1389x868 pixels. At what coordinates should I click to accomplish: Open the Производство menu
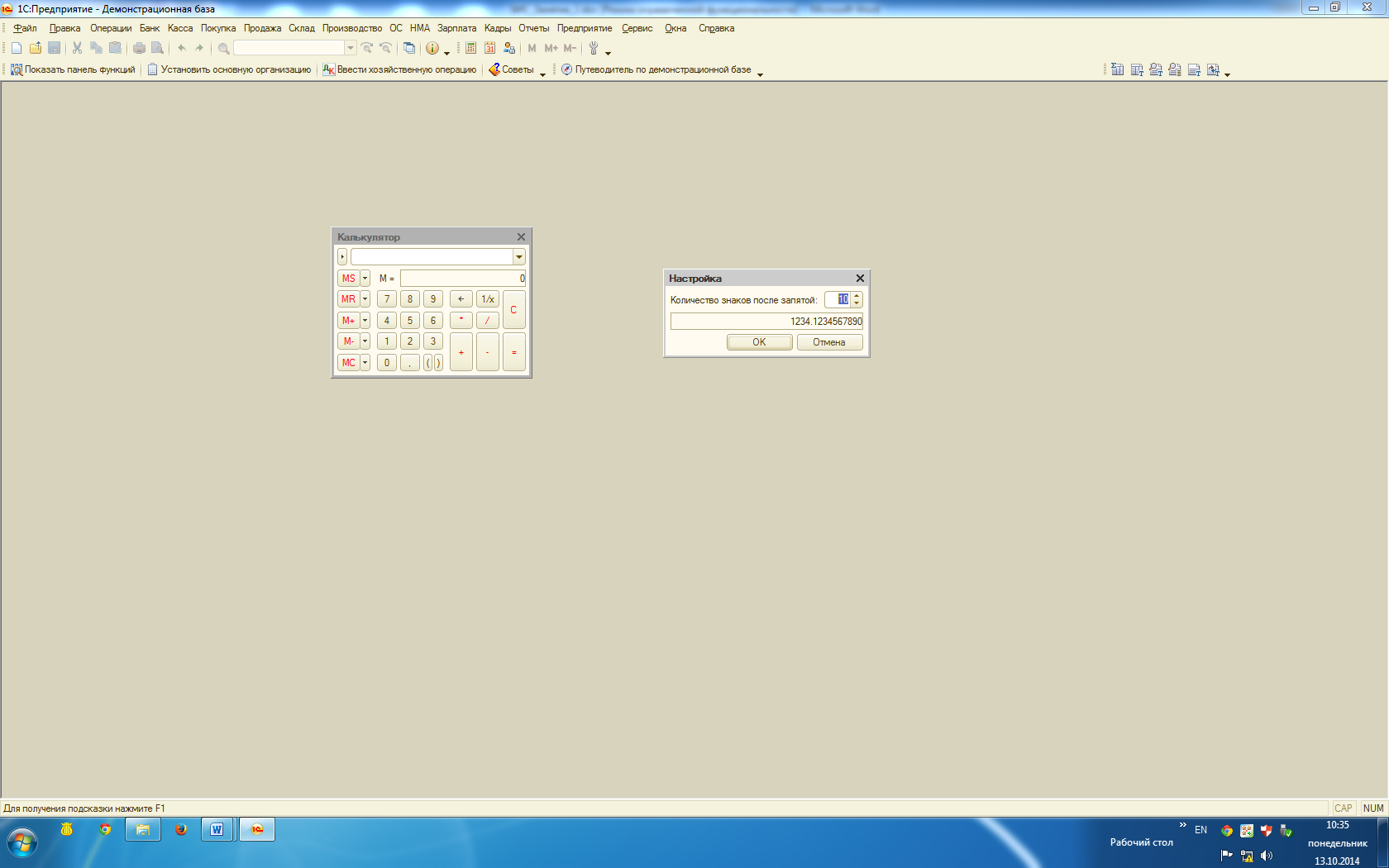[352, 28]
